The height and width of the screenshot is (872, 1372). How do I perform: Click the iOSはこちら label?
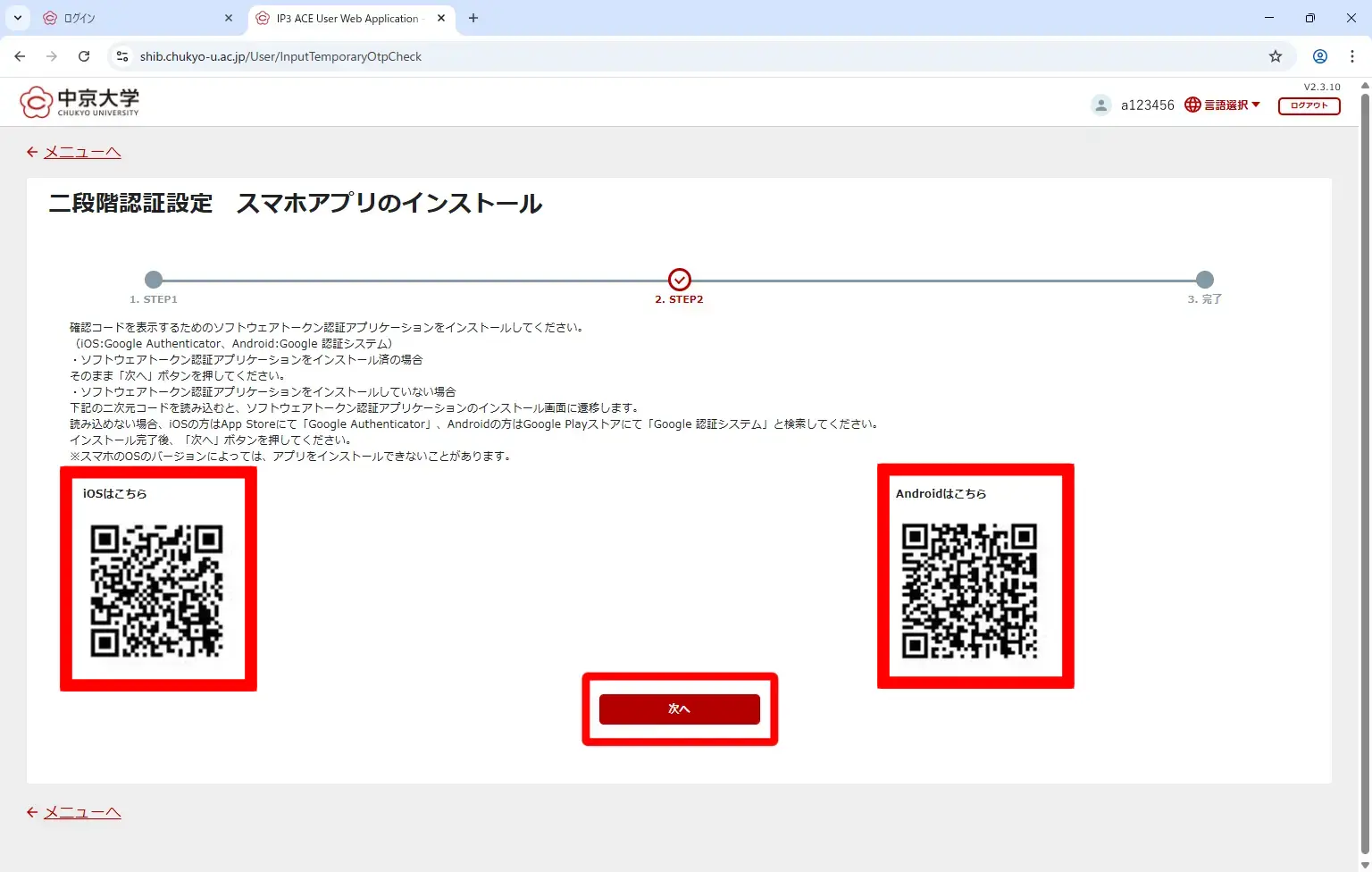[x=114, y=493]
